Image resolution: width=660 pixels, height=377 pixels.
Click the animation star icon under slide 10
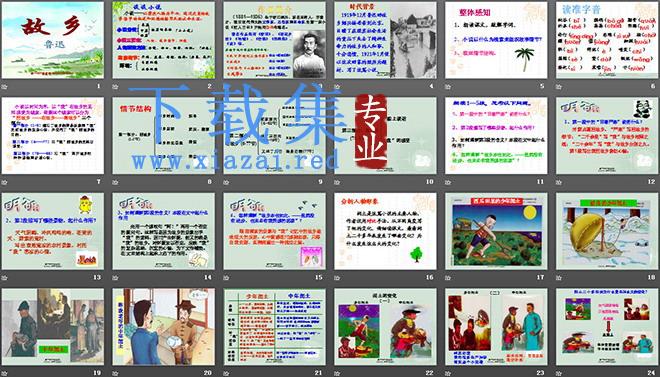click(x=337, y=182)
